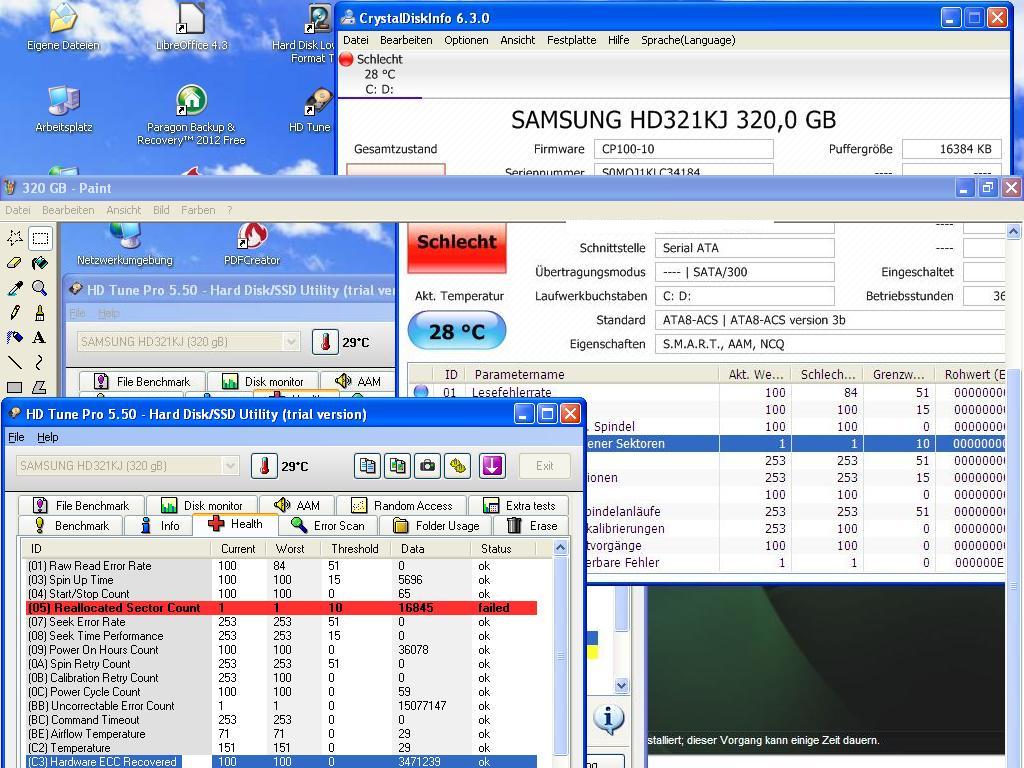
Task: Activate the Fill With Color bucket tool
Action: tap(40, 263)
